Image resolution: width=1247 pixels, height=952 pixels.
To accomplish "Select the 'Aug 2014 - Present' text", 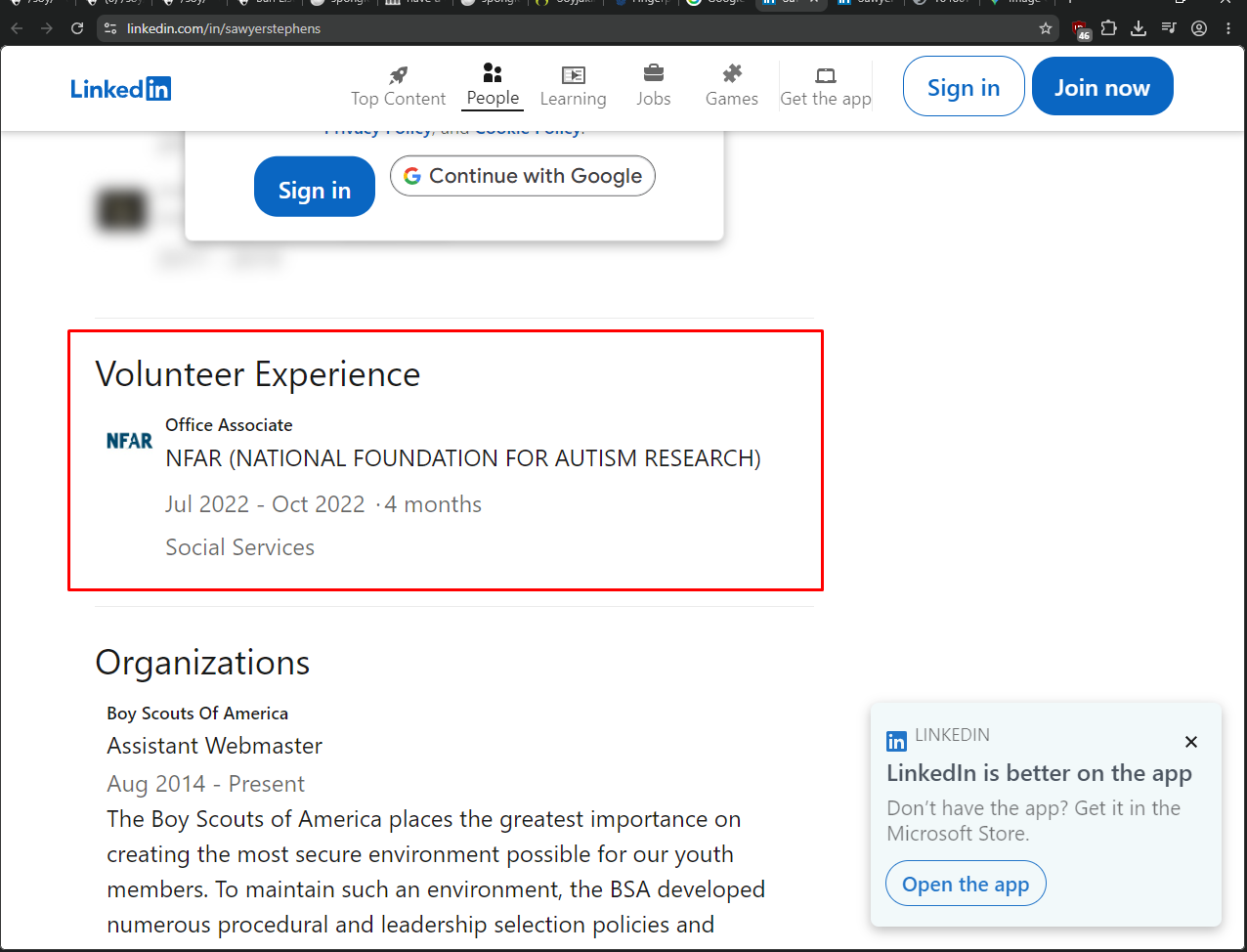I will coord(205,784).
